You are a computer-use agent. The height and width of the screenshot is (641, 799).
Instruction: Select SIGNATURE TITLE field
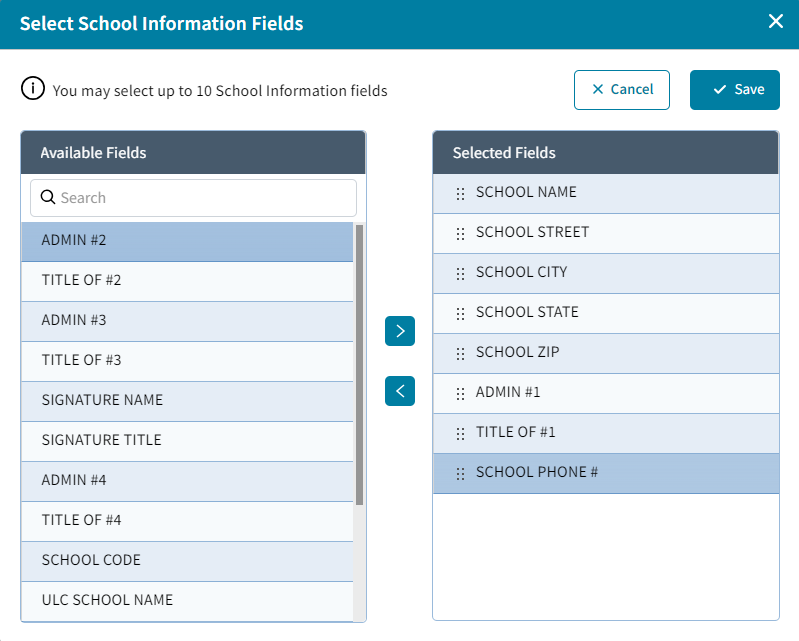tap(187, 442)
